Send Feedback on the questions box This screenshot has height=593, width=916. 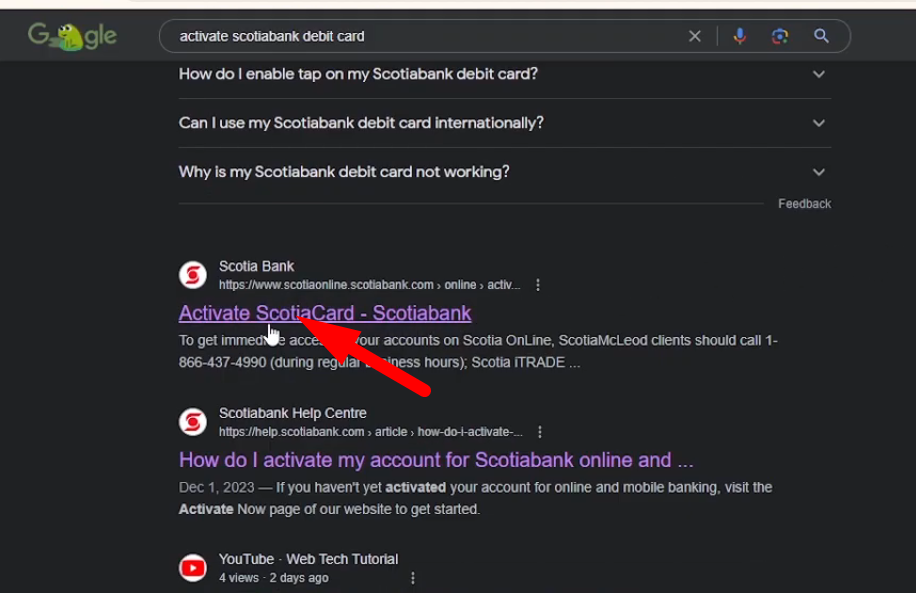point(804,204)
